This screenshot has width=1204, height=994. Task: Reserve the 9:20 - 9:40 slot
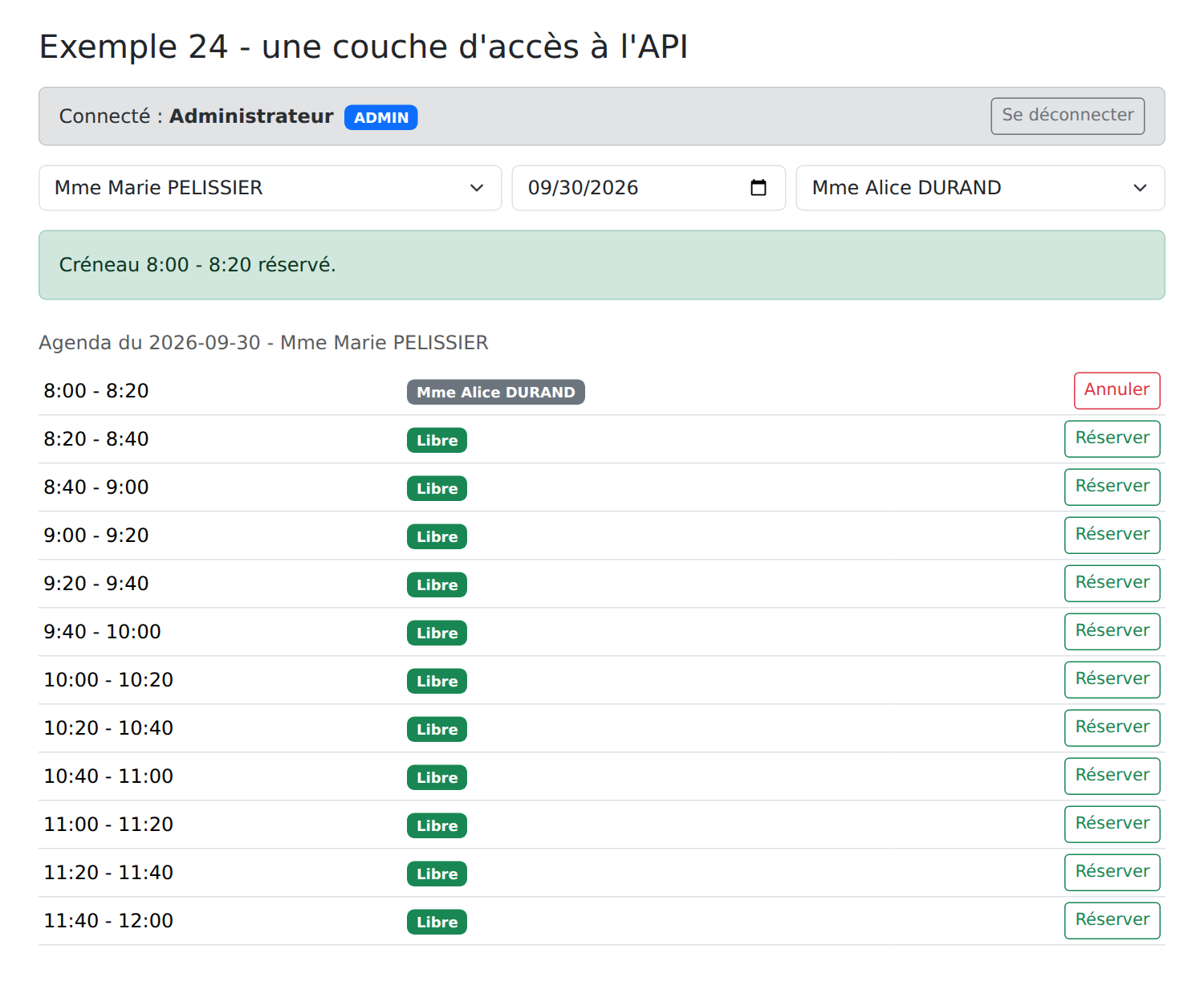(x=1112, y=583)
